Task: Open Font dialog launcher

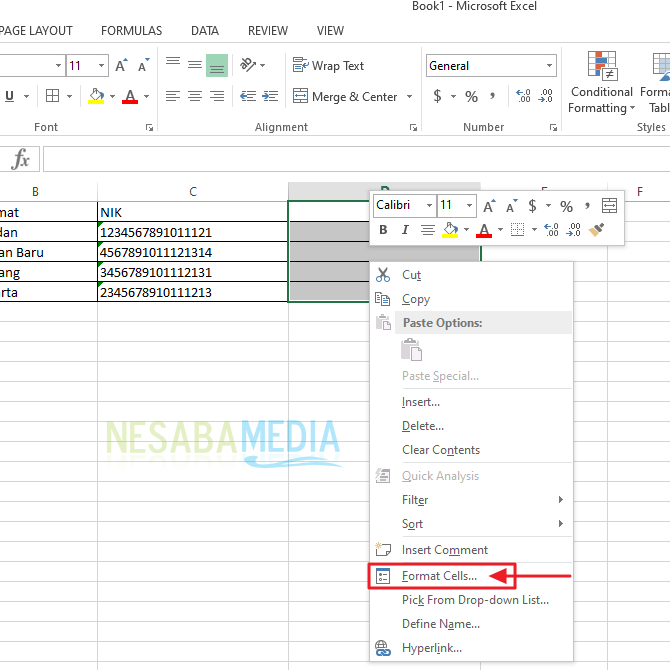Action: pyautogui.click(x=149, y=127)
